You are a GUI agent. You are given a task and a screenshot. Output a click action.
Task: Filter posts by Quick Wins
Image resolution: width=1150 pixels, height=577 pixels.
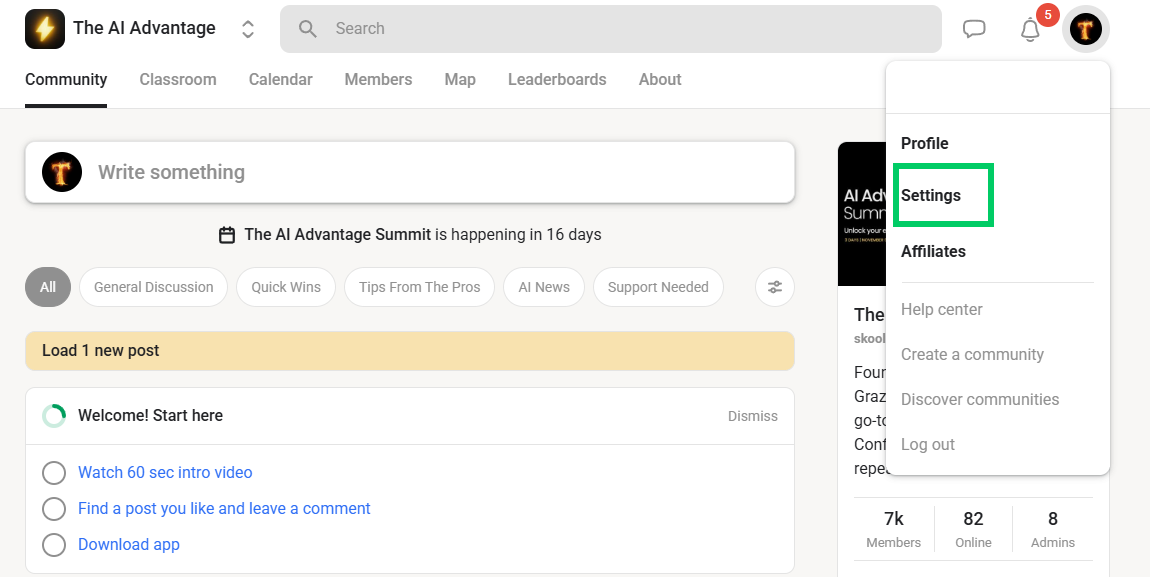coord(286,287)
